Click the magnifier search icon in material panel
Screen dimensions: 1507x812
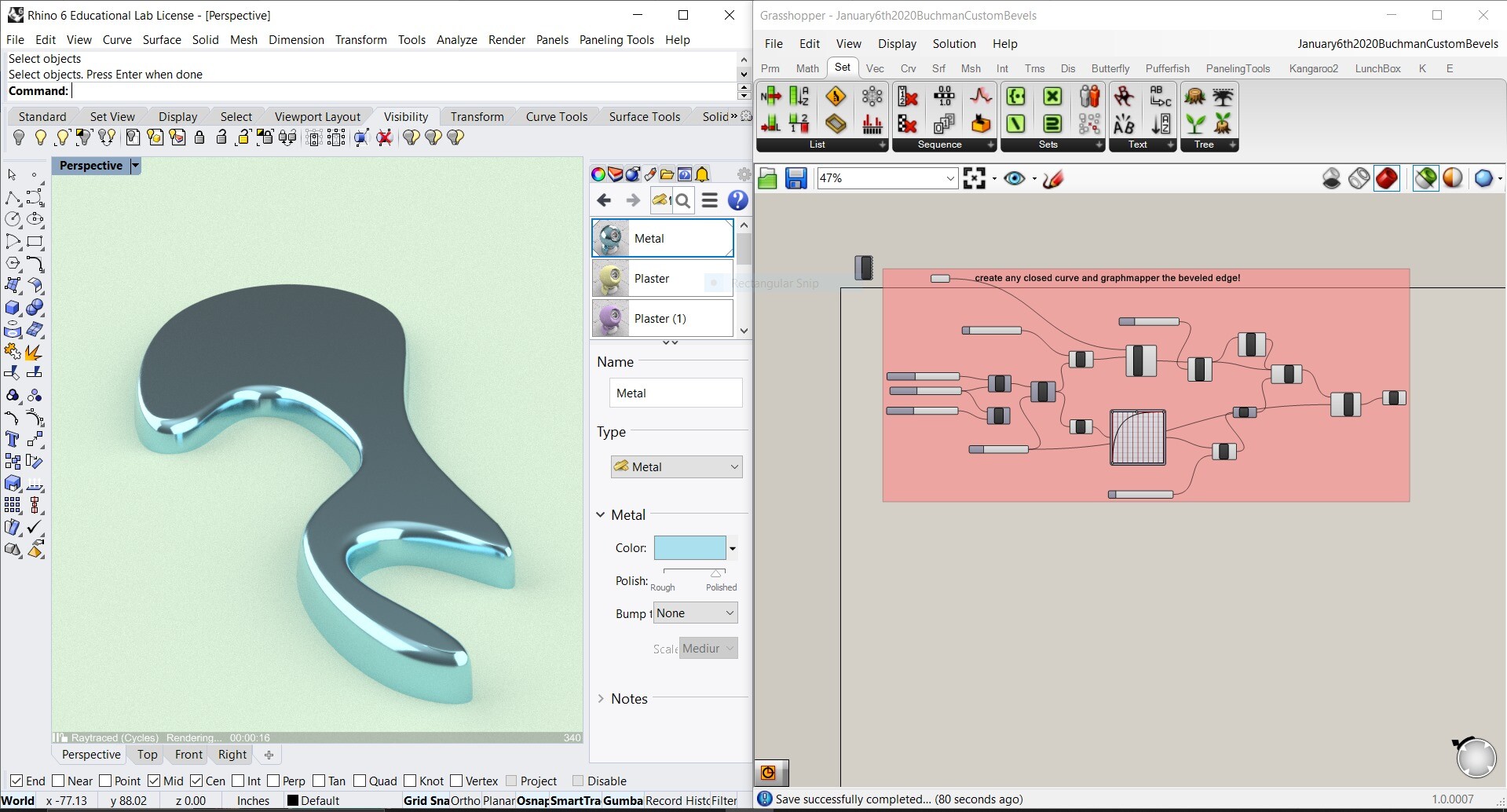tap(682, 200)
